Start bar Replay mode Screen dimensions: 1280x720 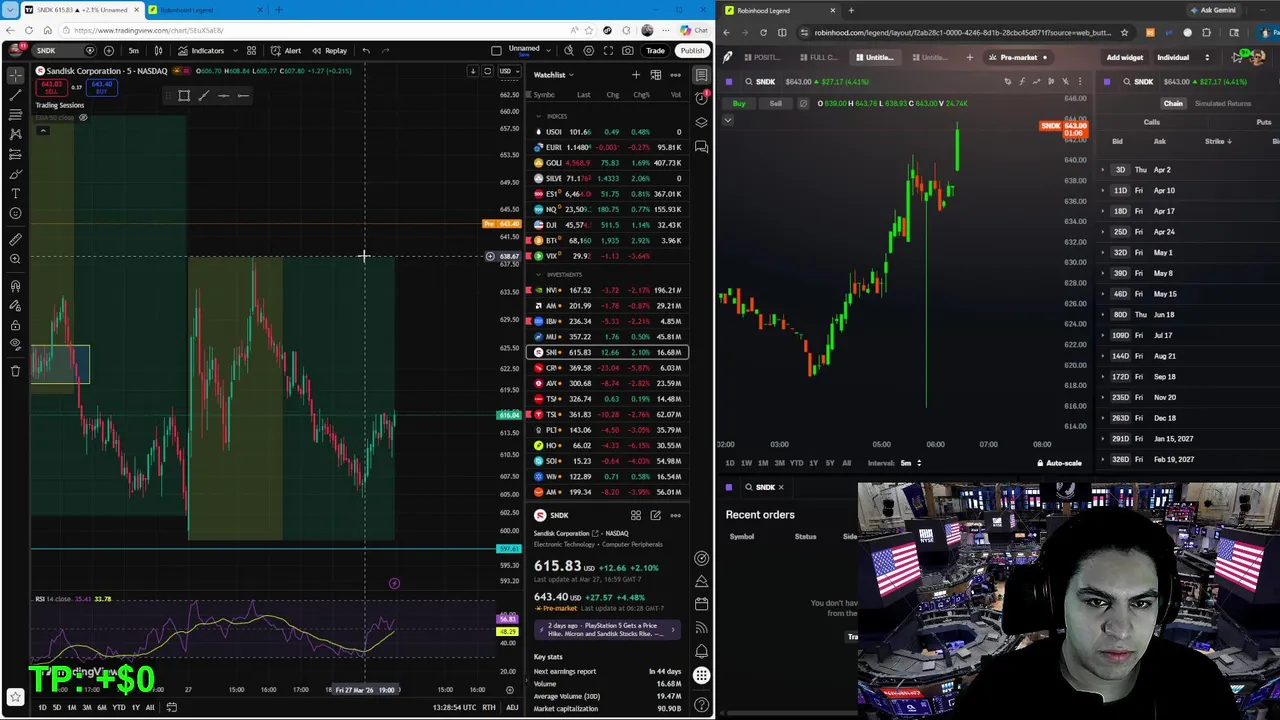(x=329, y=51)
